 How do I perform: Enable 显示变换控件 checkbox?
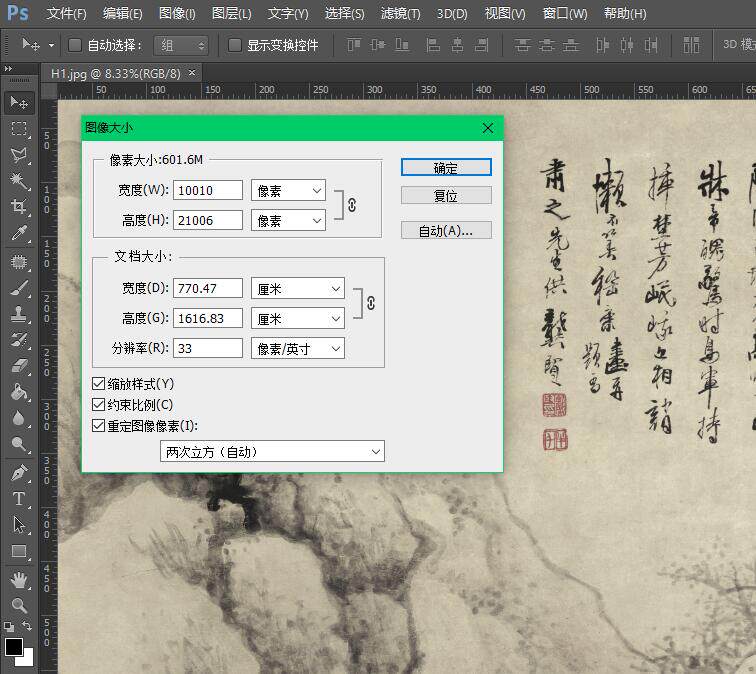point(235,45)
